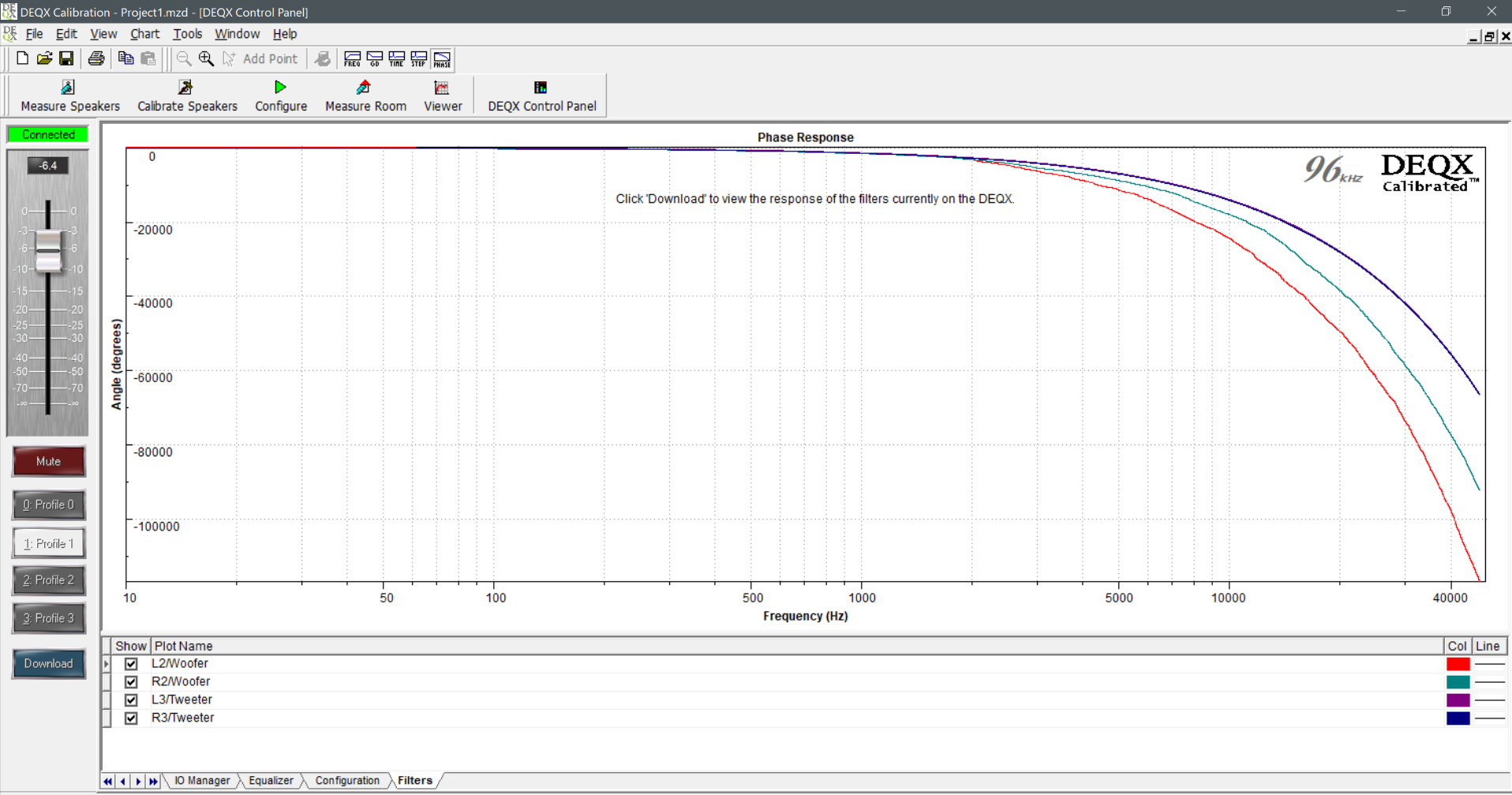1512x795 pixels.
Task: Change line style for L3/Tweeter
Action: [x=1490, y=700]
